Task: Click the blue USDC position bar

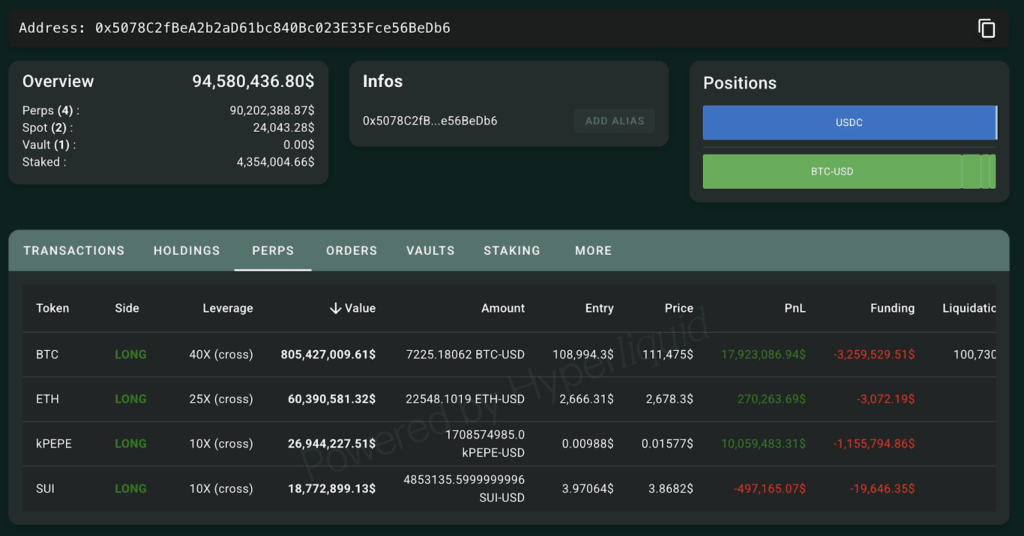Action: click(849, 123)
